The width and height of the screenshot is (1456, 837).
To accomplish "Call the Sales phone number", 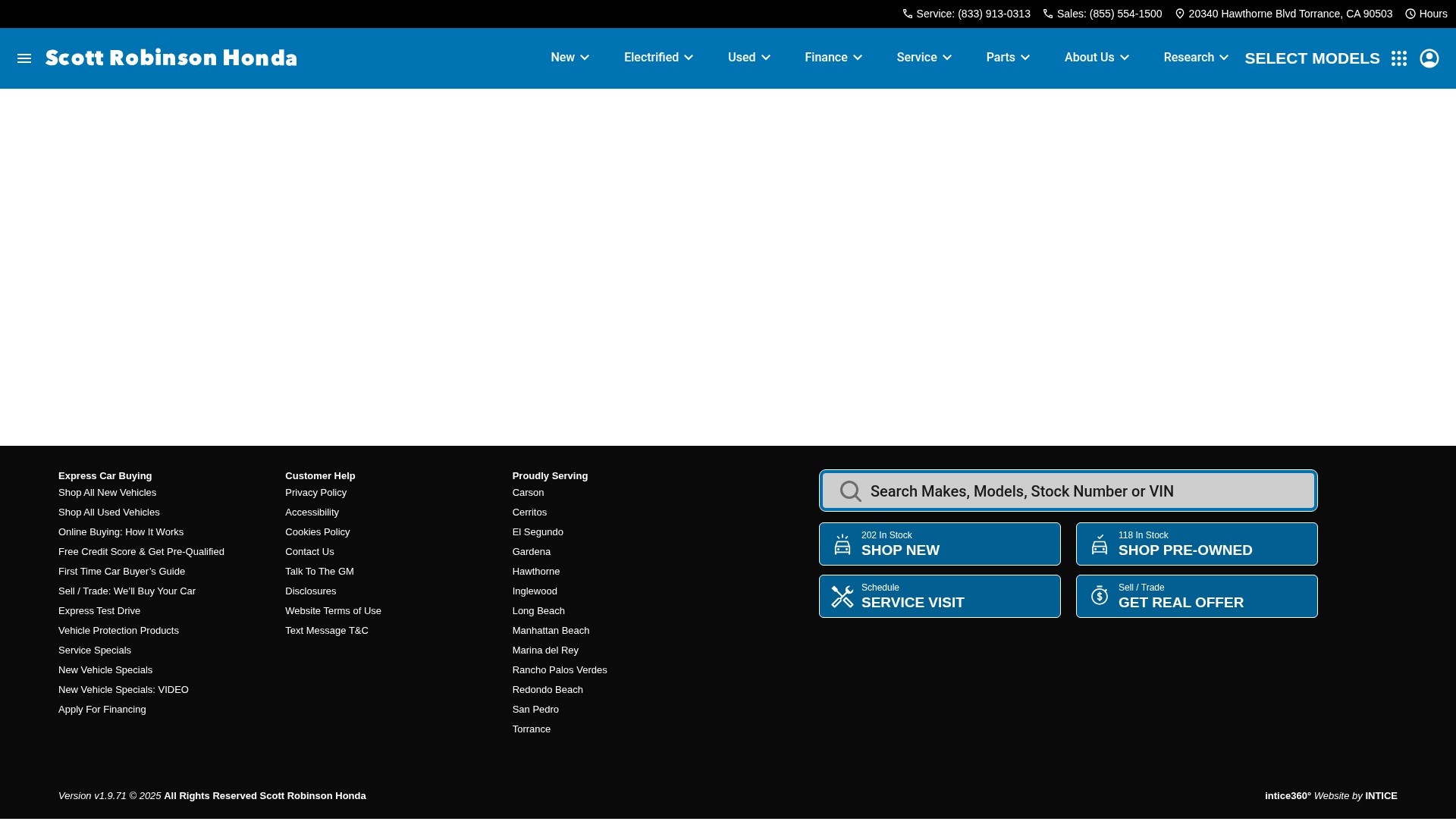I will pos(1109,14).
